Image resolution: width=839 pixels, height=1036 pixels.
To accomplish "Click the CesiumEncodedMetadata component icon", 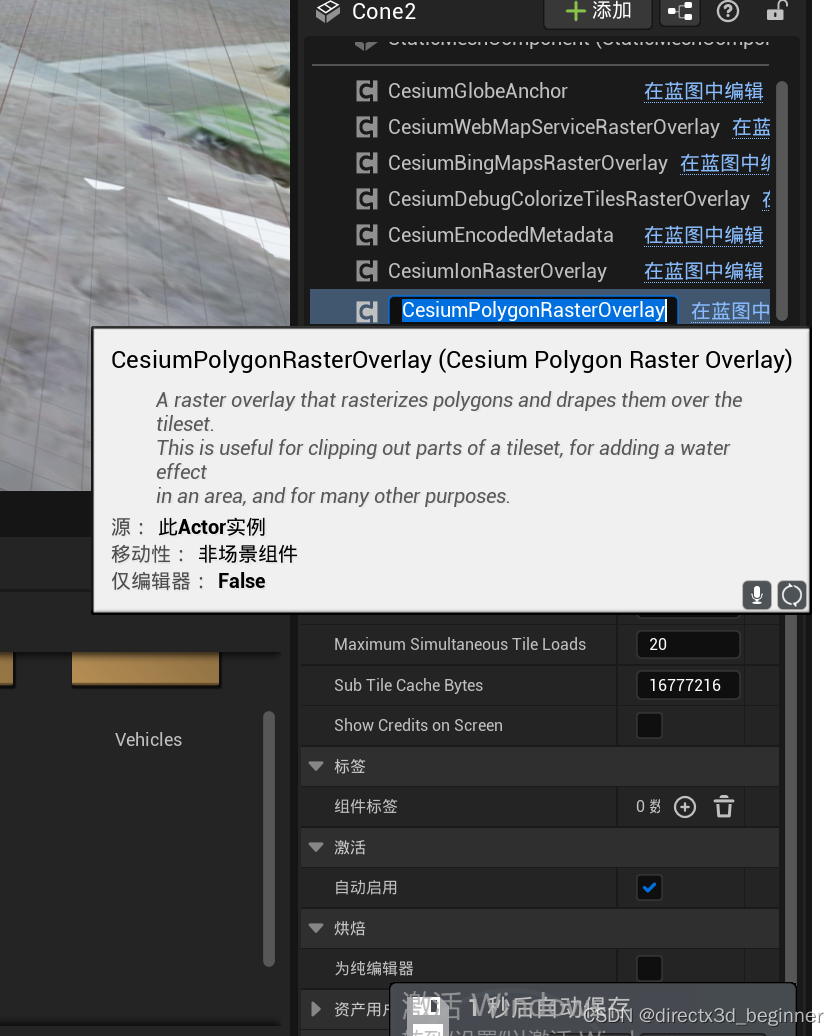I will pos(367,235).
